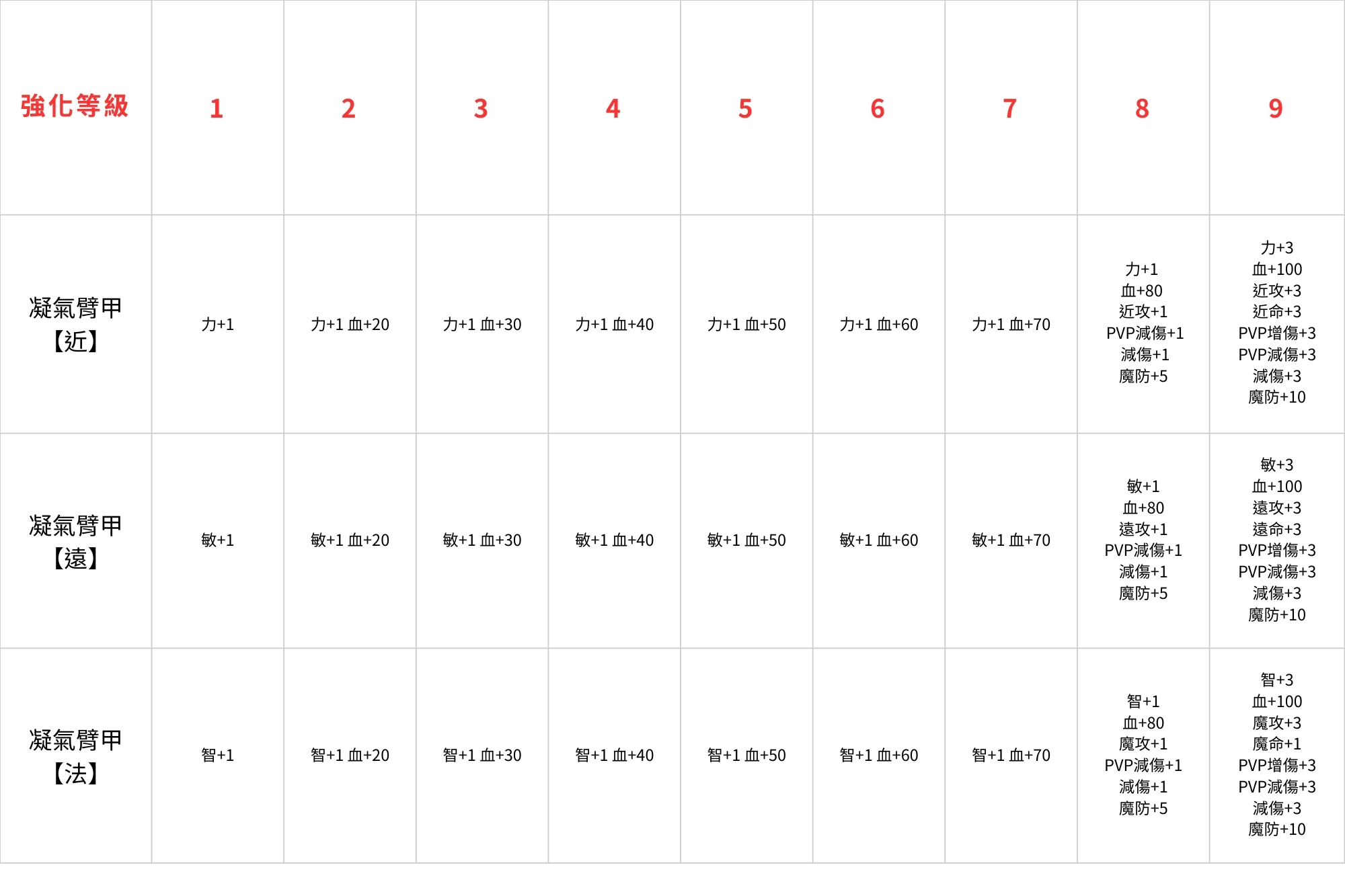This screenshot has height=896, width=1345.
Task: Click the 智+1 血+30 cell
Action: tap(482, 756)
